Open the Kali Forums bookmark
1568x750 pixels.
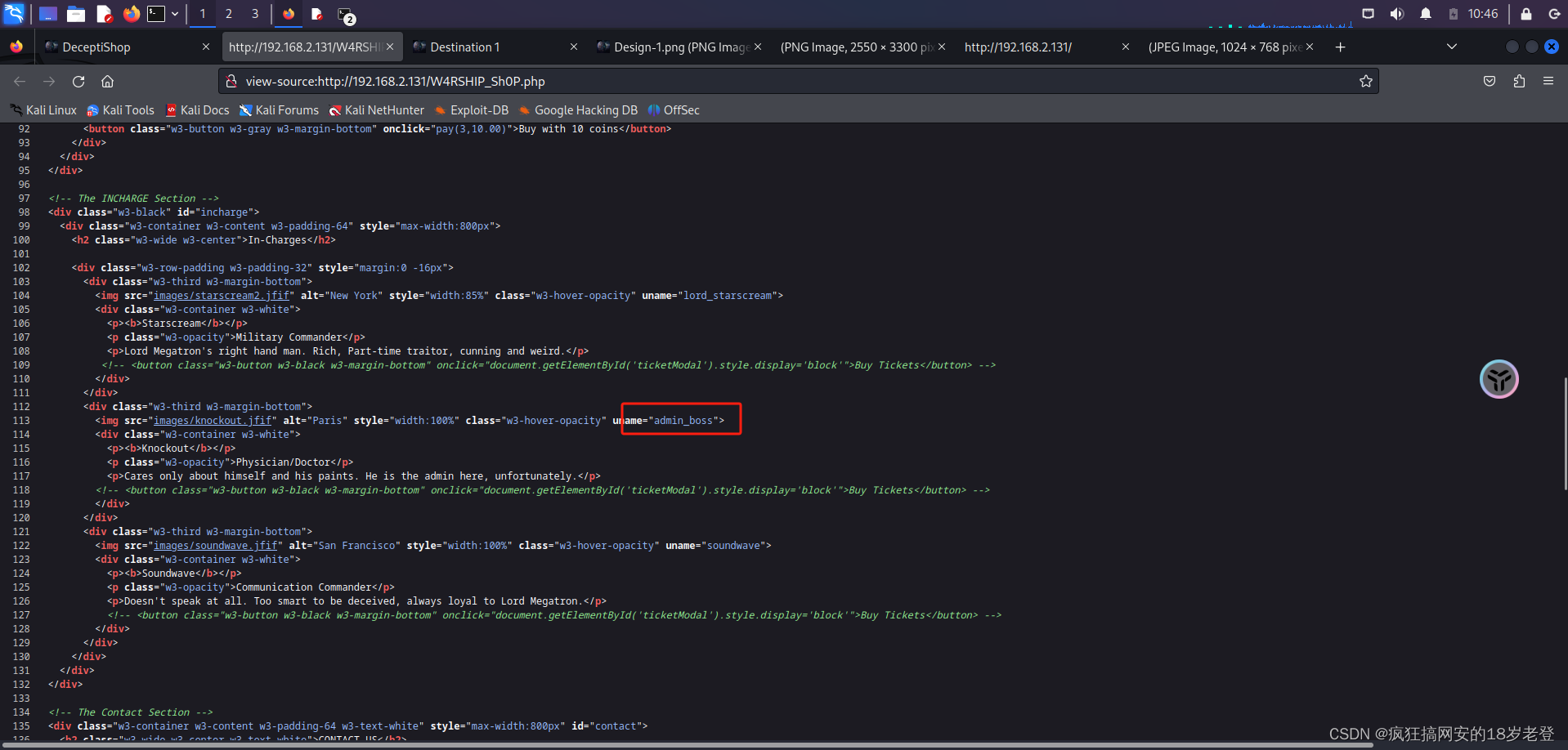pos(280,110)
